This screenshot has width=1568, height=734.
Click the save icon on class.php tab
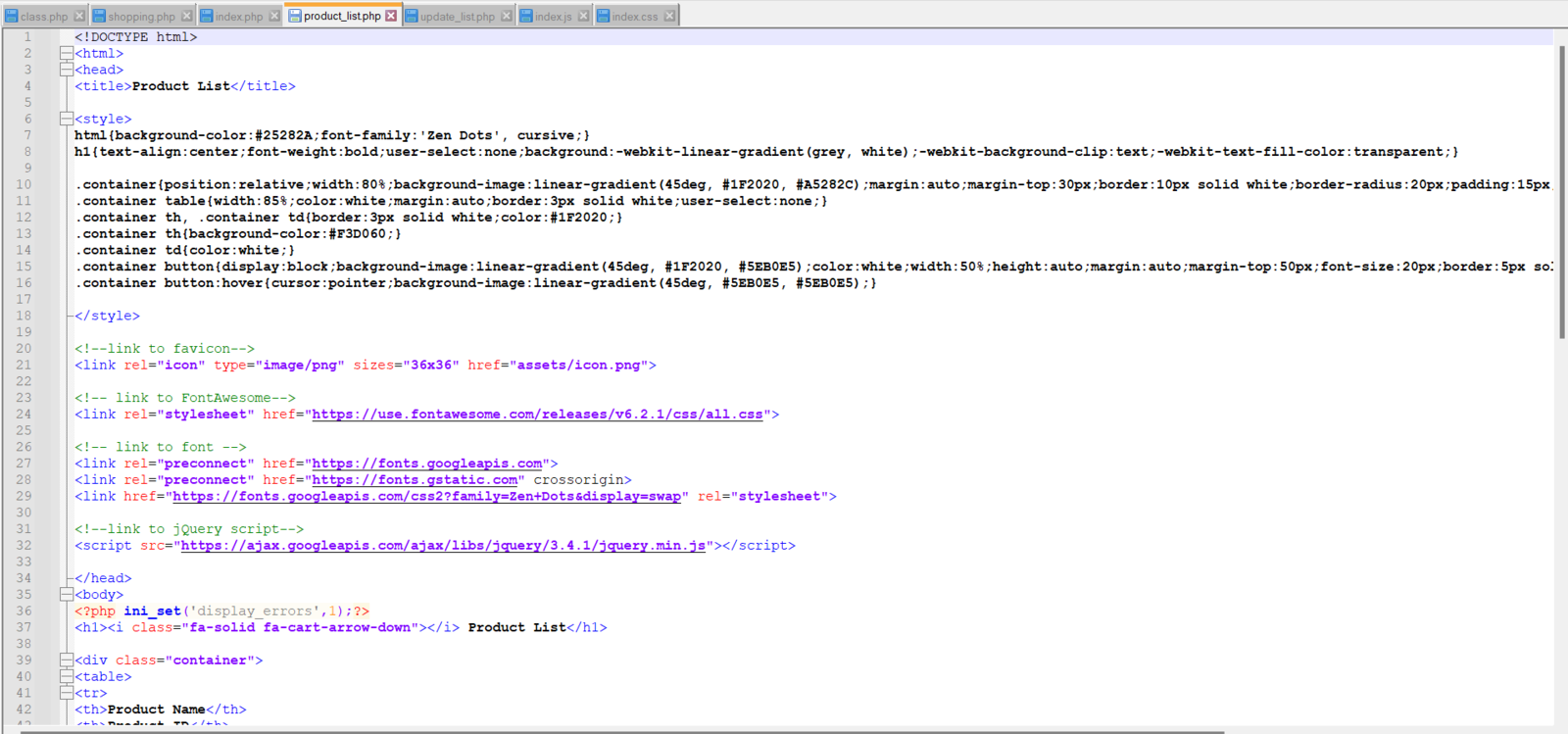pyautogui.click(x=12, y=16)
